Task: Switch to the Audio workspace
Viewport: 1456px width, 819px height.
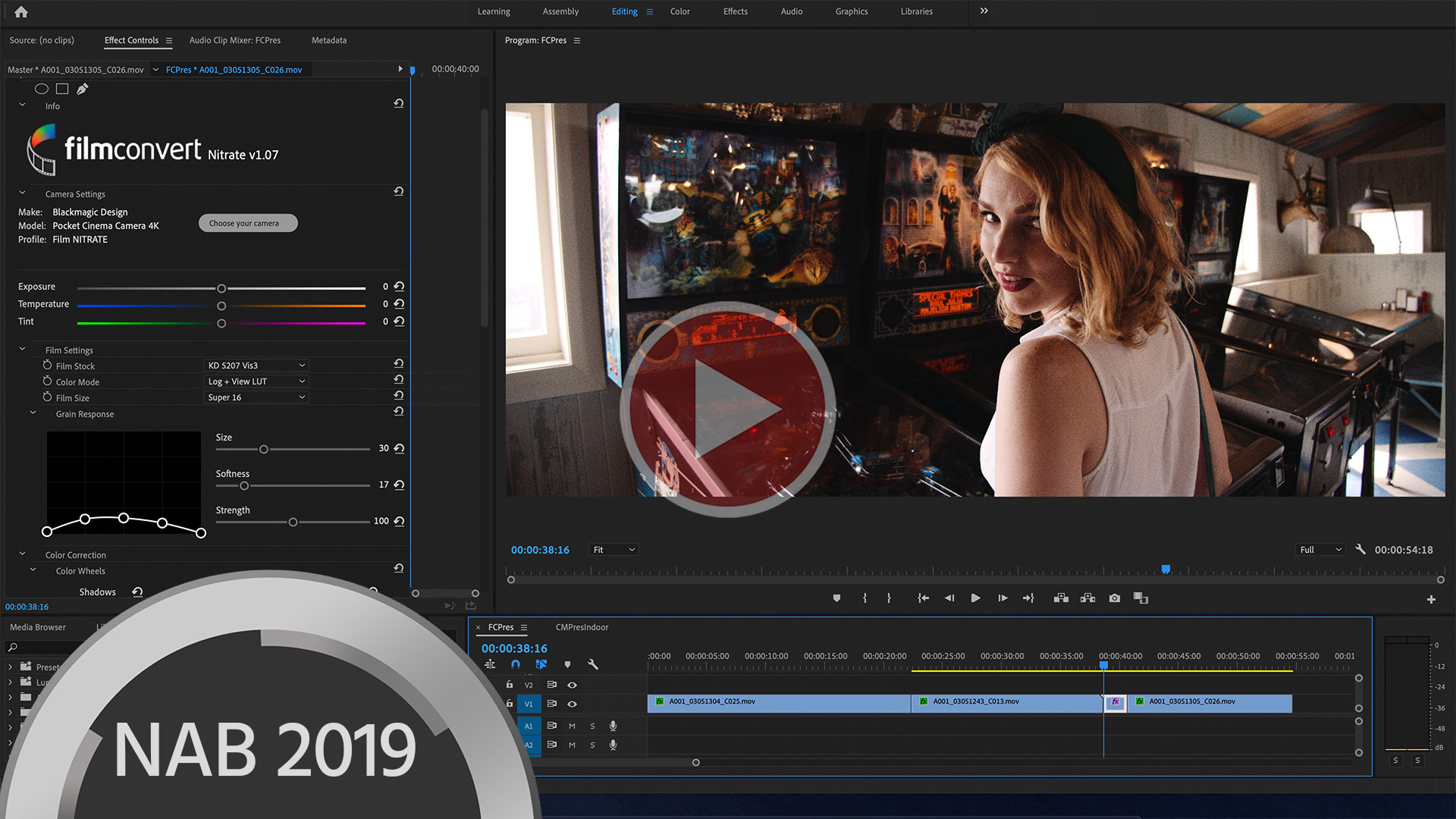Action: (x=791, y=11)
